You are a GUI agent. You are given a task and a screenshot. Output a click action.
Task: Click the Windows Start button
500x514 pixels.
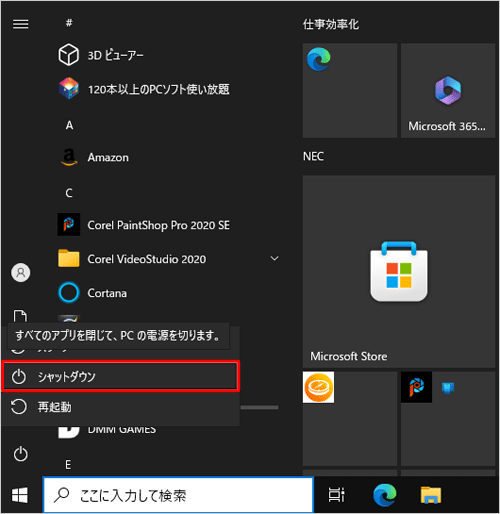tap(20, 495)
